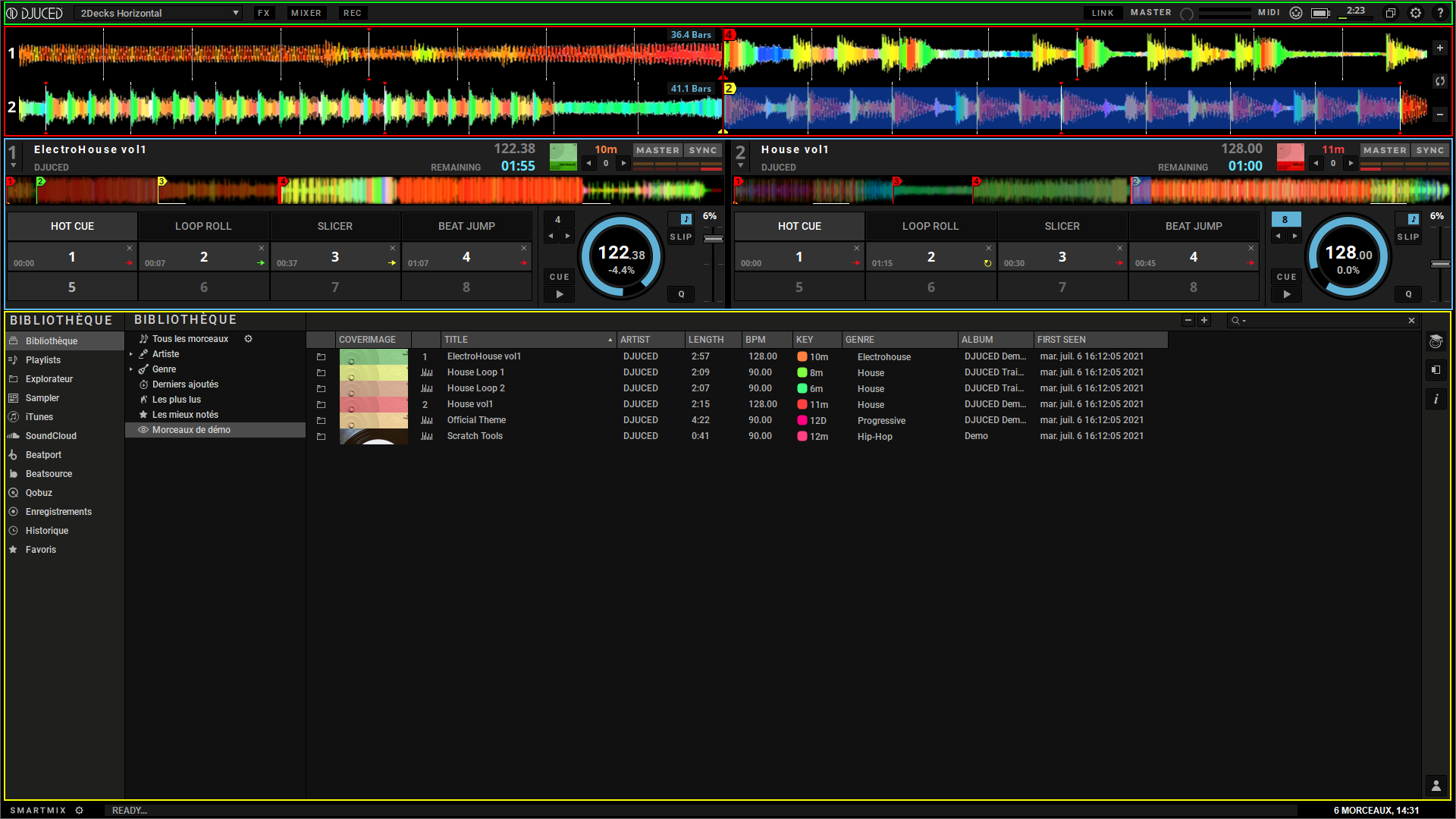
Task: Open the 2Decks Horizontal layout dropdown
Action: pos(158,13)
